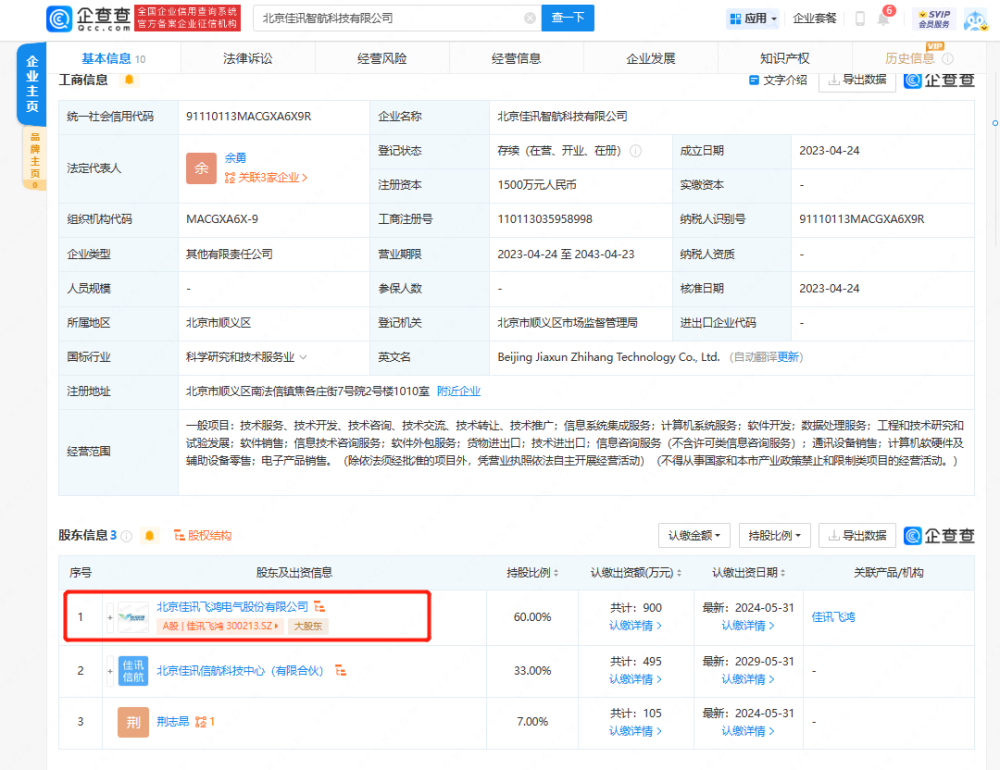The height and width of the screenshot is (770, 1000).
Task: Open the mobile phone icon in header
Action: [860, 19]
